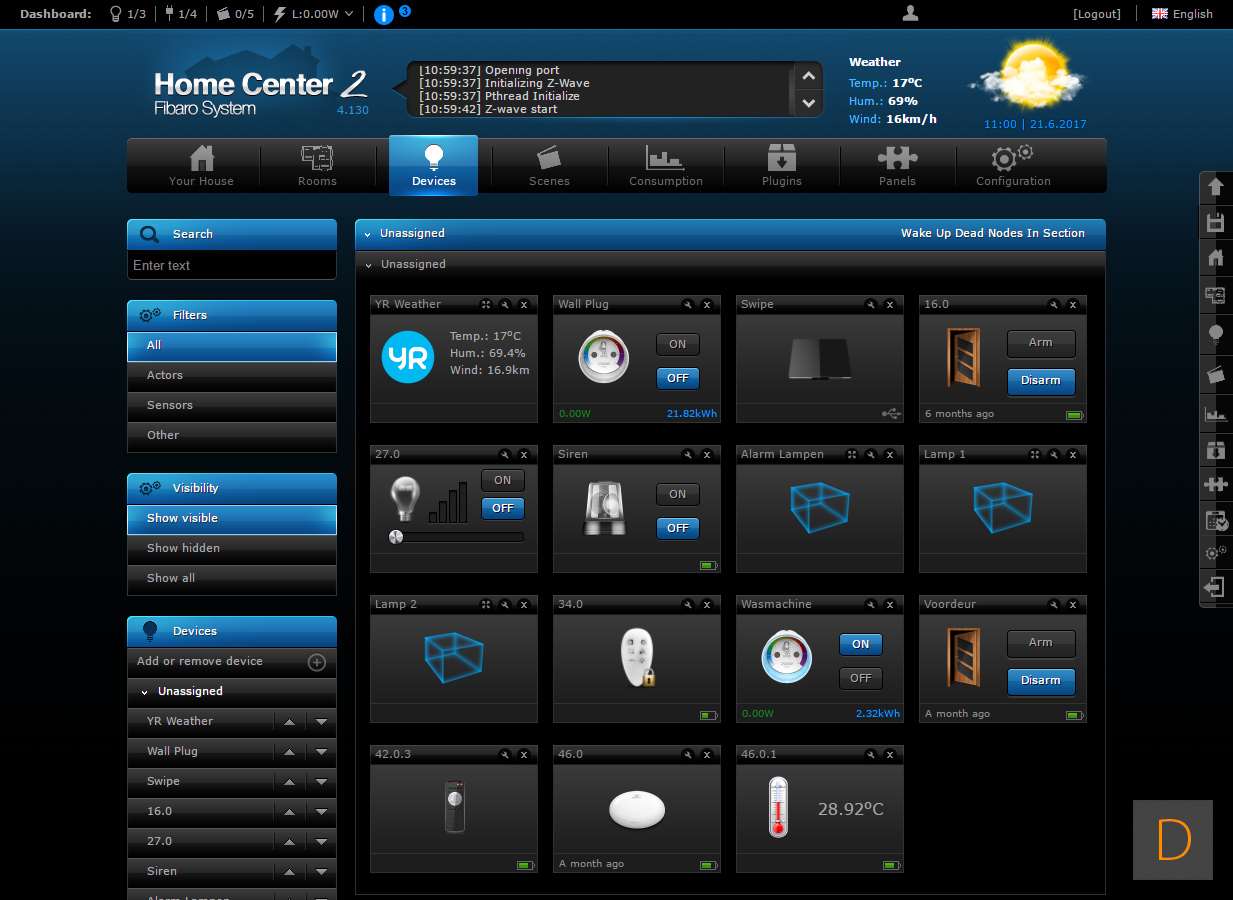The width and height of the screenshot is (1233, 900).
Task: Click the Search text input field
Action: point(231,266)
